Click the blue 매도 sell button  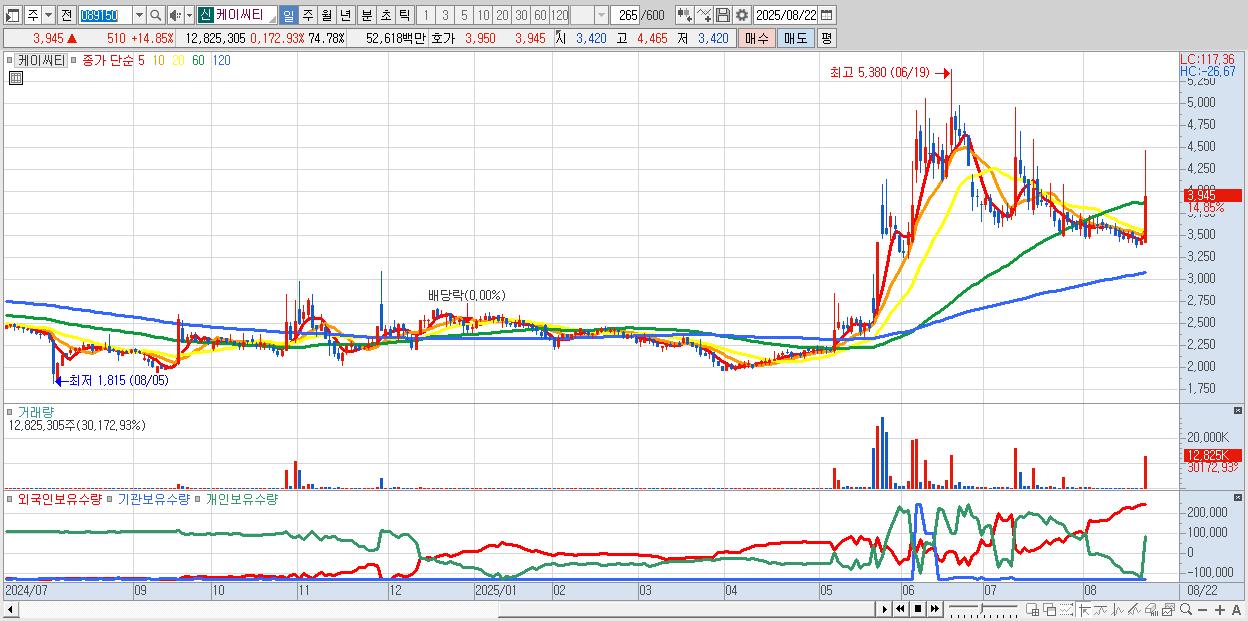click(x=796, y=38)
